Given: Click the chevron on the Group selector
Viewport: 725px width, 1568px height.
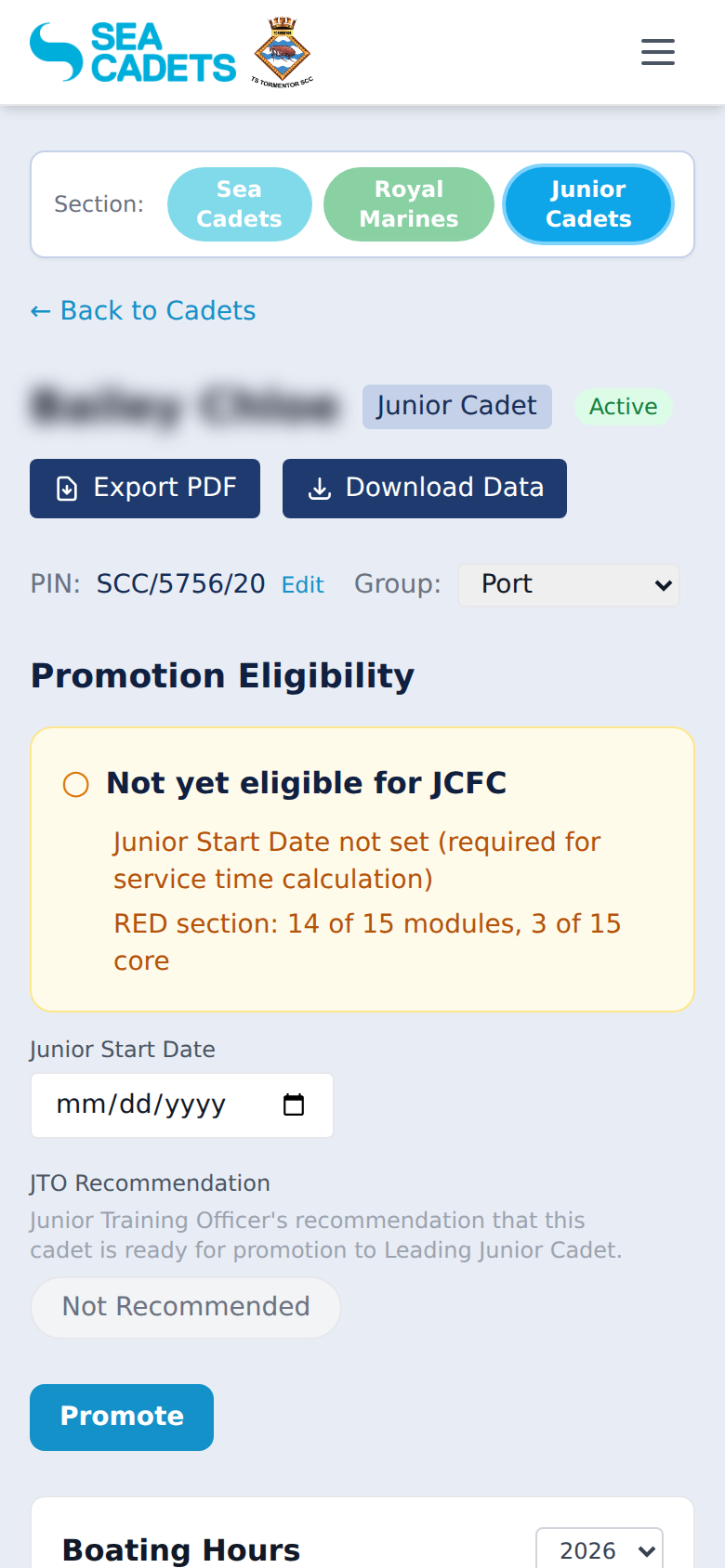Looking at the screenshot, I should tap(663, 585).
